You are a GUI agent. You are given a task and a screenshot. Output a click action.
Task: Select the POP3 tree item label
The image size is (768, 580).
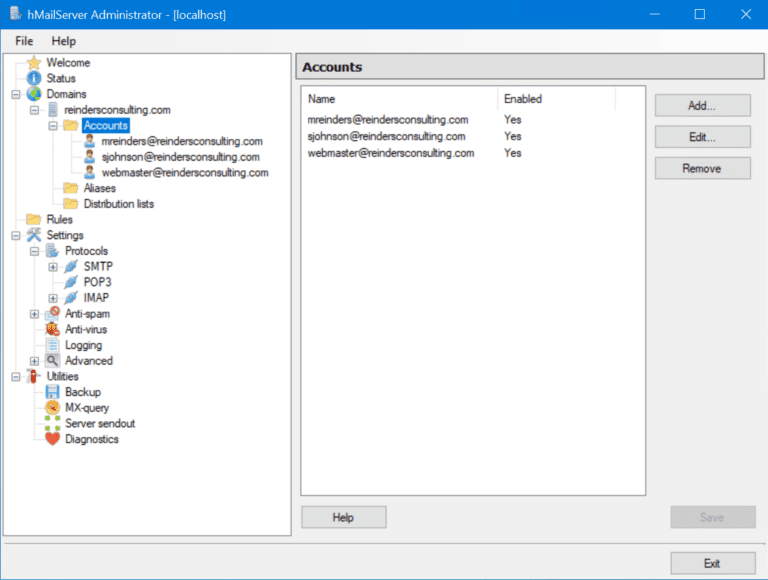(x=97, y=282)
